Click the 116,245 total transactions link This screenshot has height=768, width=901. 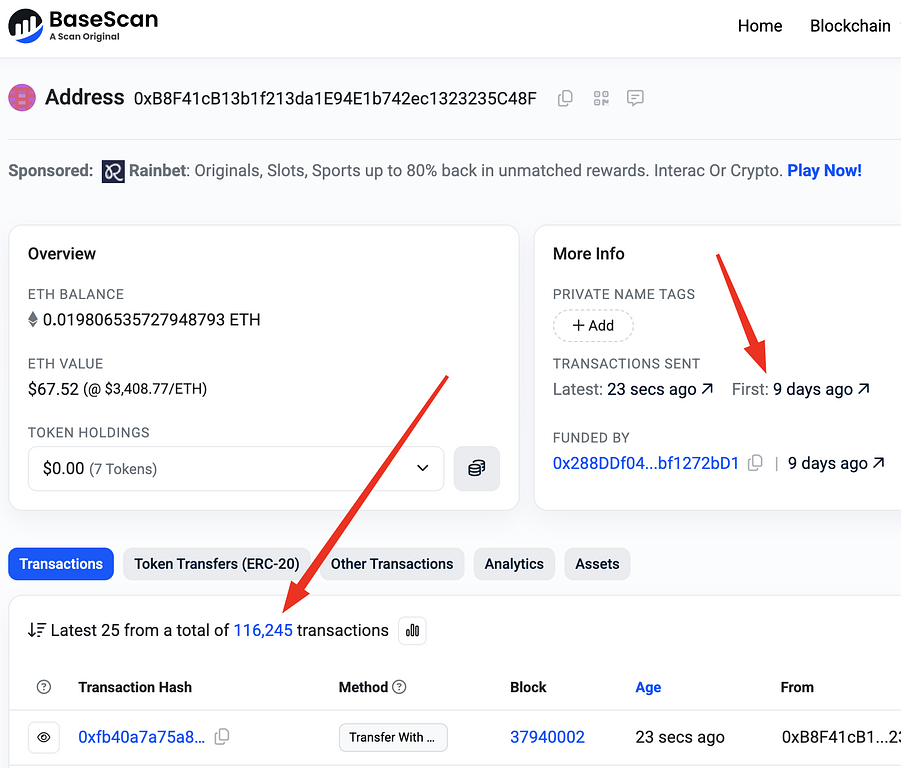(263, 630)
